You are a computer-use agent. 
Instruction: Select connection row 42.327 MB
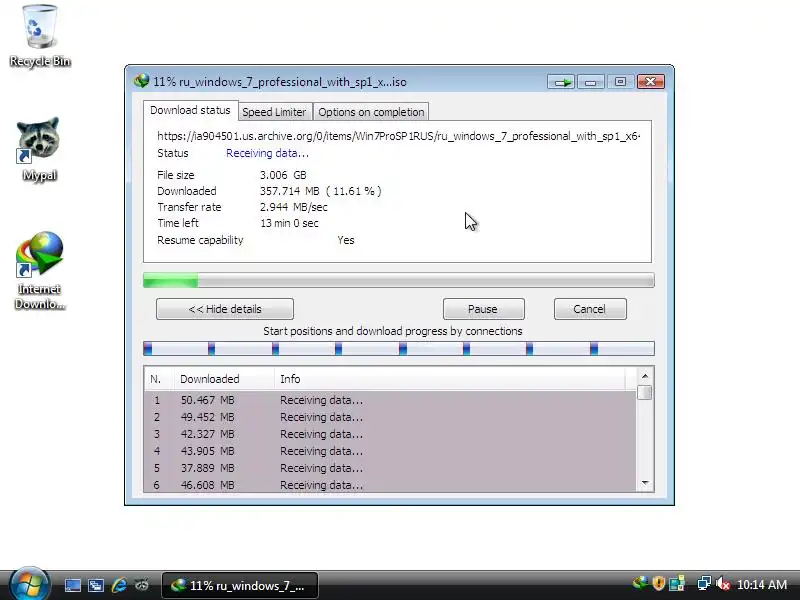point(390,434)
